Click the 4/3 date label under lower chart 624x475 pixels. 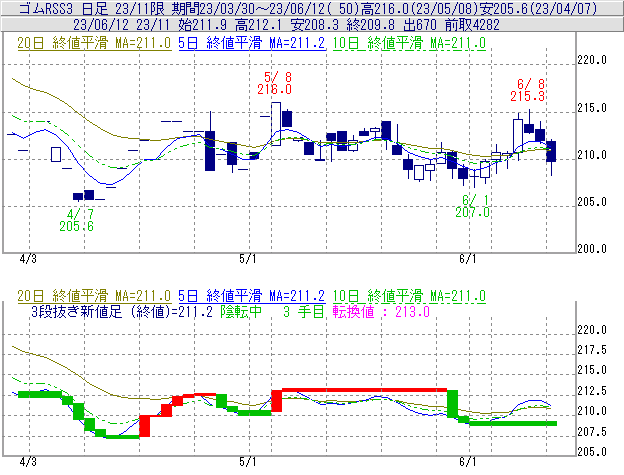[28, 462]
